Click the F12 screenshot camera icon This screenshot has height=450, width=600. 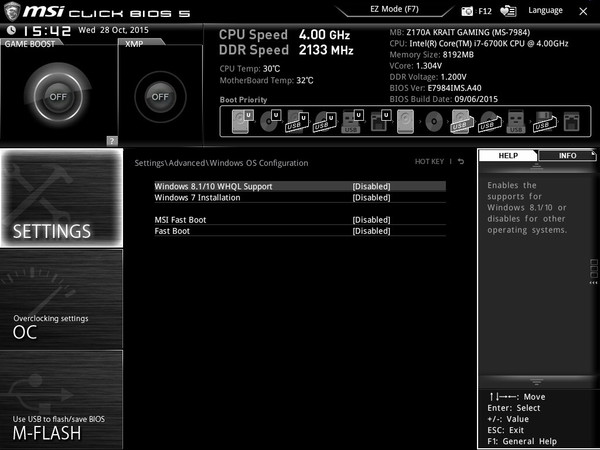point(467,11)
